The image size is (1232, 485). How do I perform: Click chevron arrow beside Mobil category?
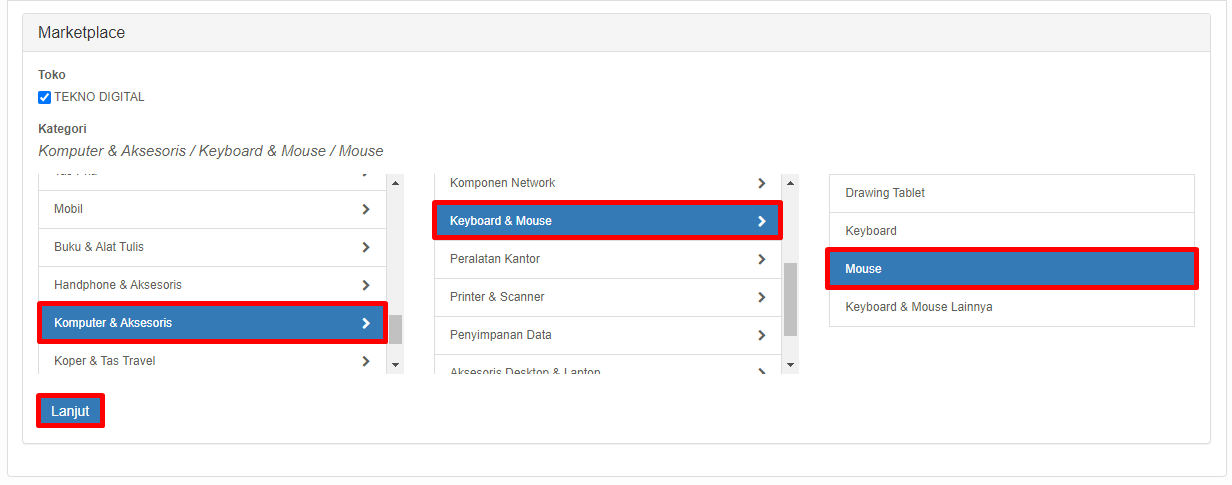366,209
